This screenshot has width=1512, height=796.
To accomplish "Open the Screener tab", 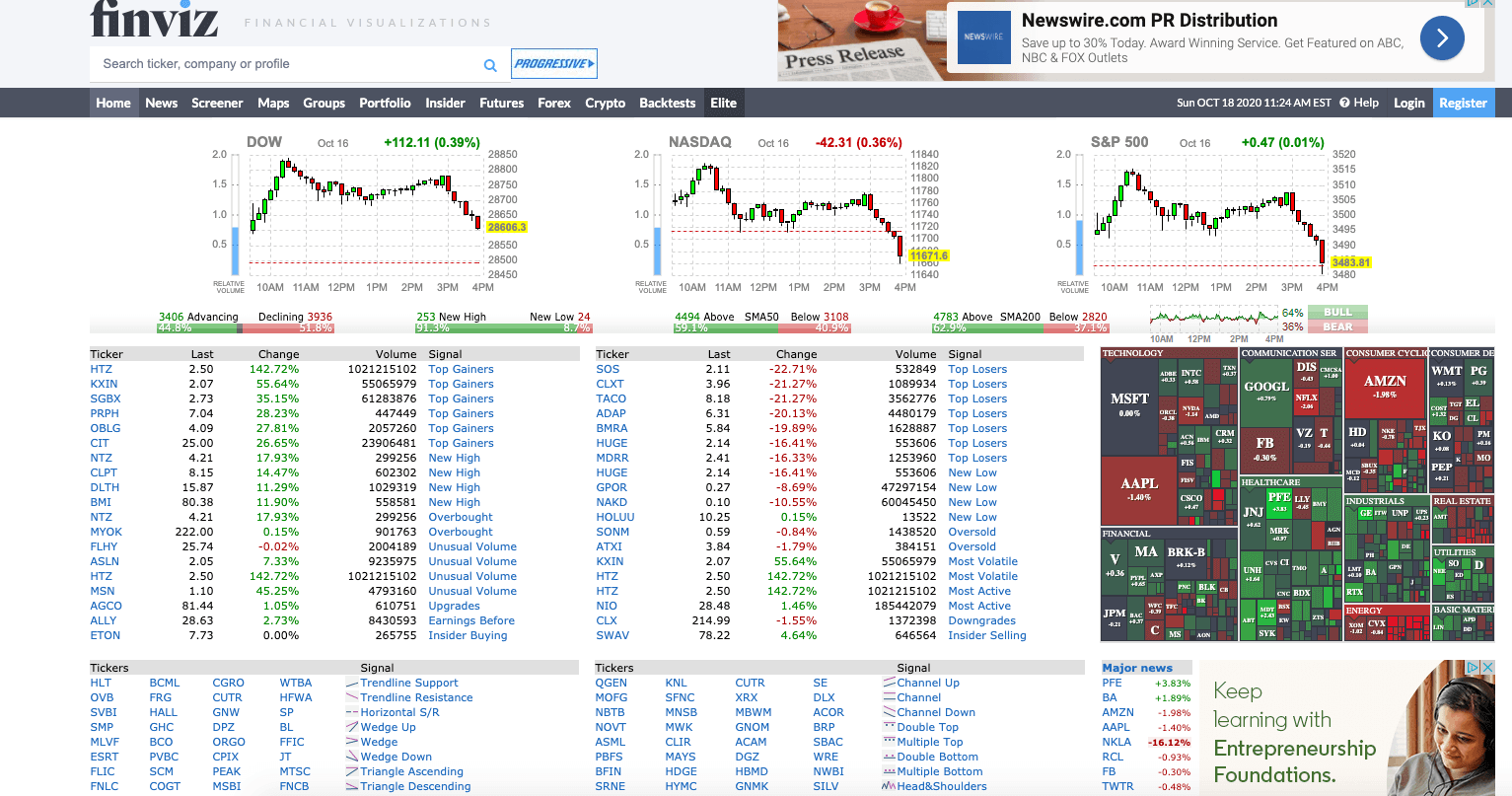I will [x=217, y=103].
